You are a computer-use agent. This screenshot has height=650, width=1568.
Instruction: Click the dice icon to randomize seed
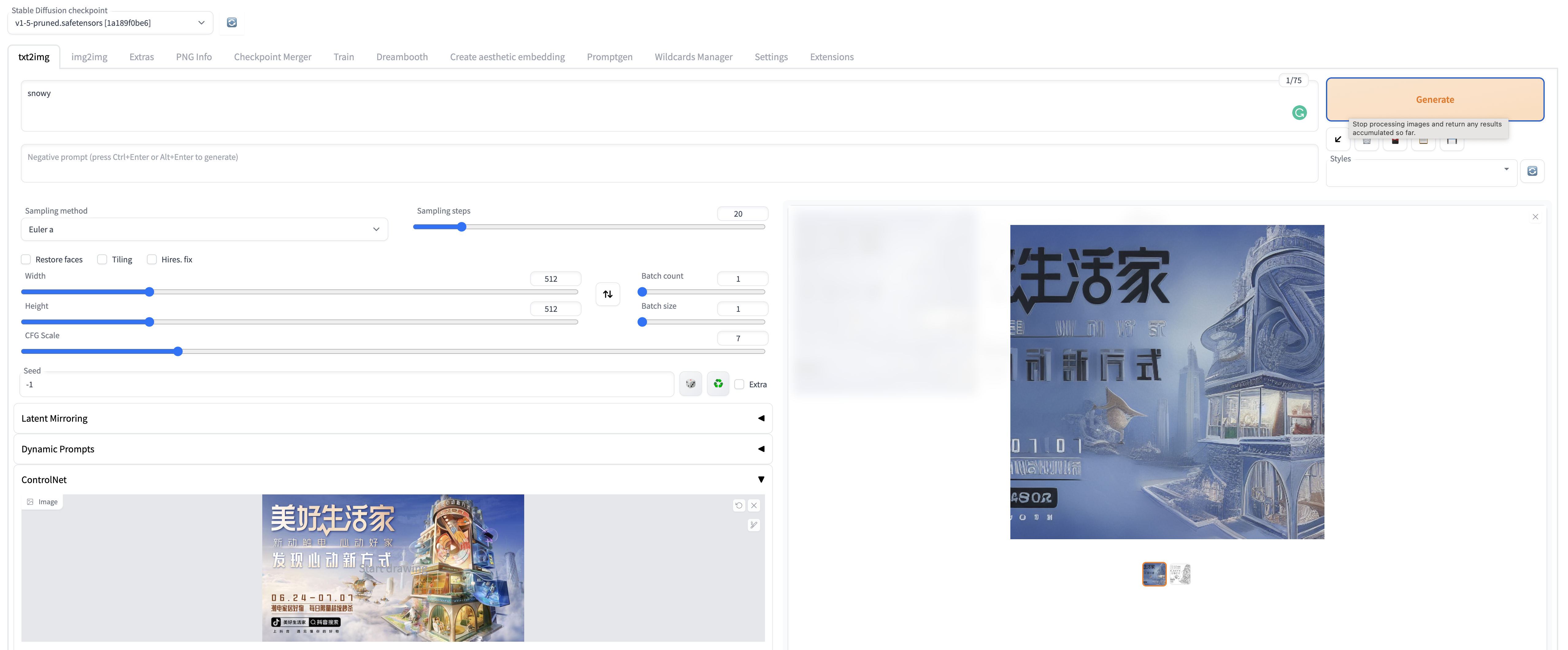point(690,384)
